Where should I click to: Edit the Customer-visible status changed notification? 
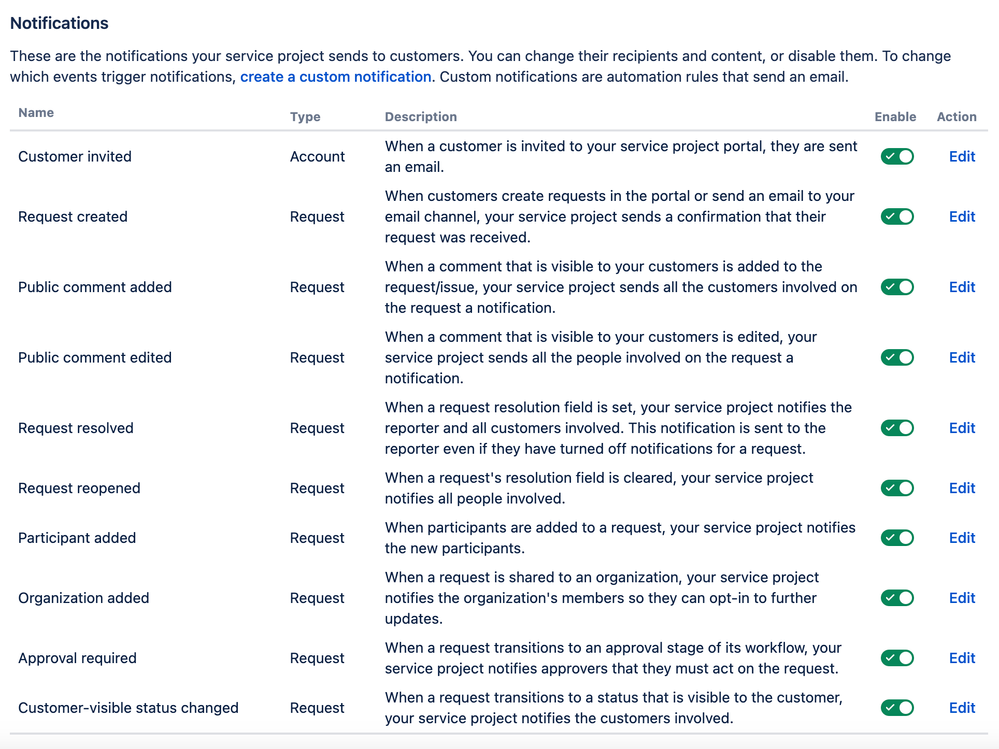961,707
